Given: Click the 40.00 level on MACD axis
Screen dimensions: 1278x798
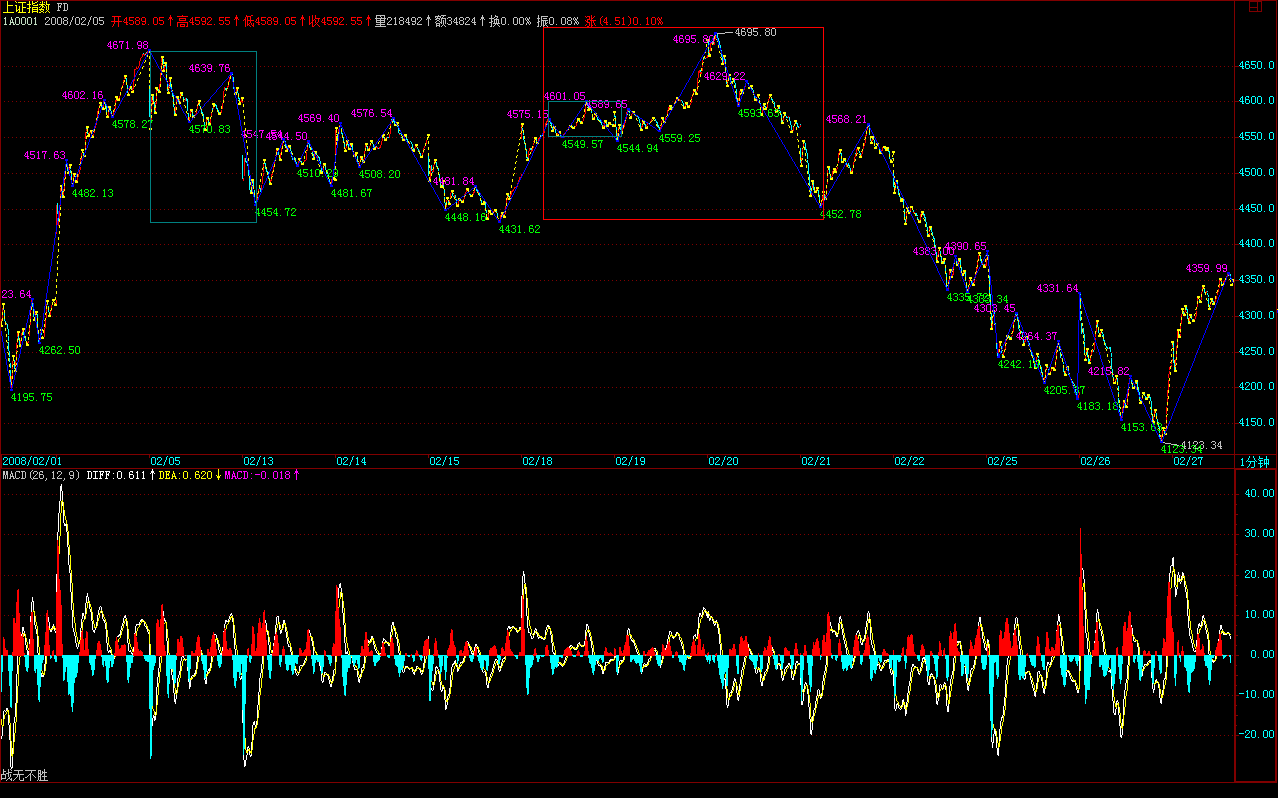Looking at the screenshot, I should (1258, 493).
